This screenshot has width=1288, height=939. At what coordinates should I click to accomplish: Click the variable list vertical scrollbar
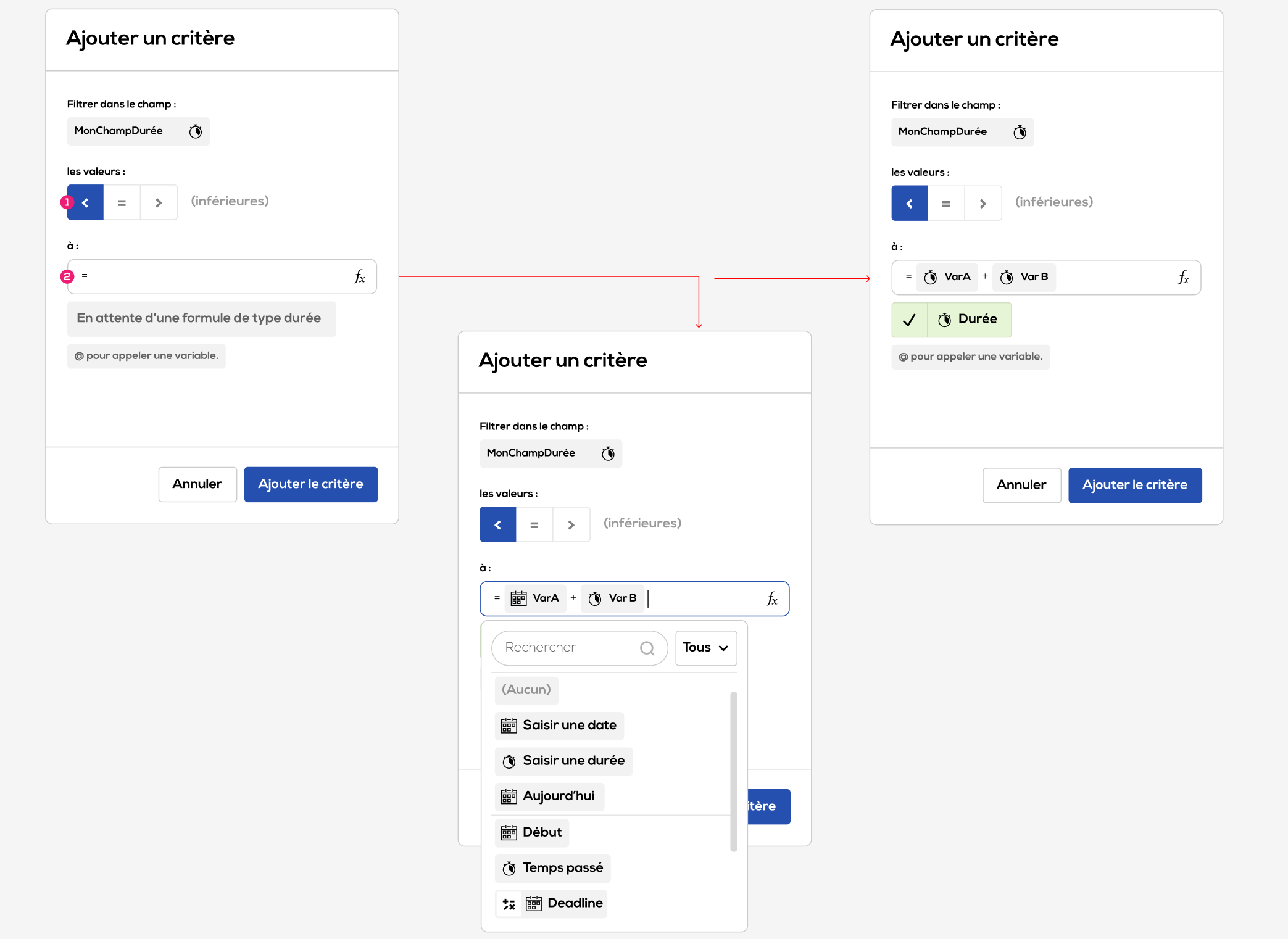733,771
